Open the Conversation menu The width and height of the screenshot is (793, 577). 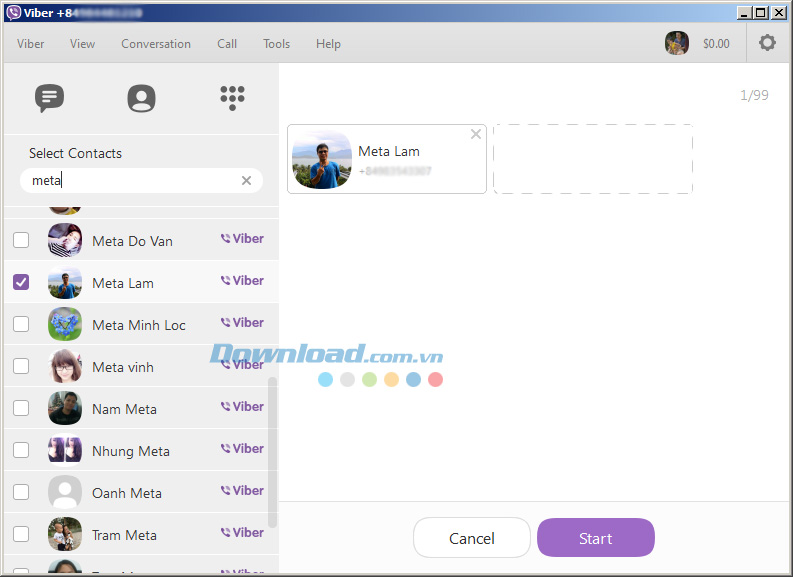point(156,44)
